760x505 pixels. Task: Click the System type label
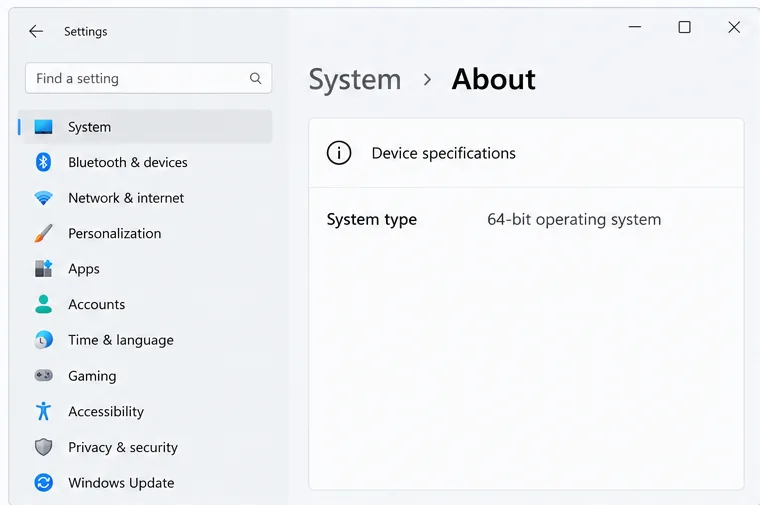point(372,220)
